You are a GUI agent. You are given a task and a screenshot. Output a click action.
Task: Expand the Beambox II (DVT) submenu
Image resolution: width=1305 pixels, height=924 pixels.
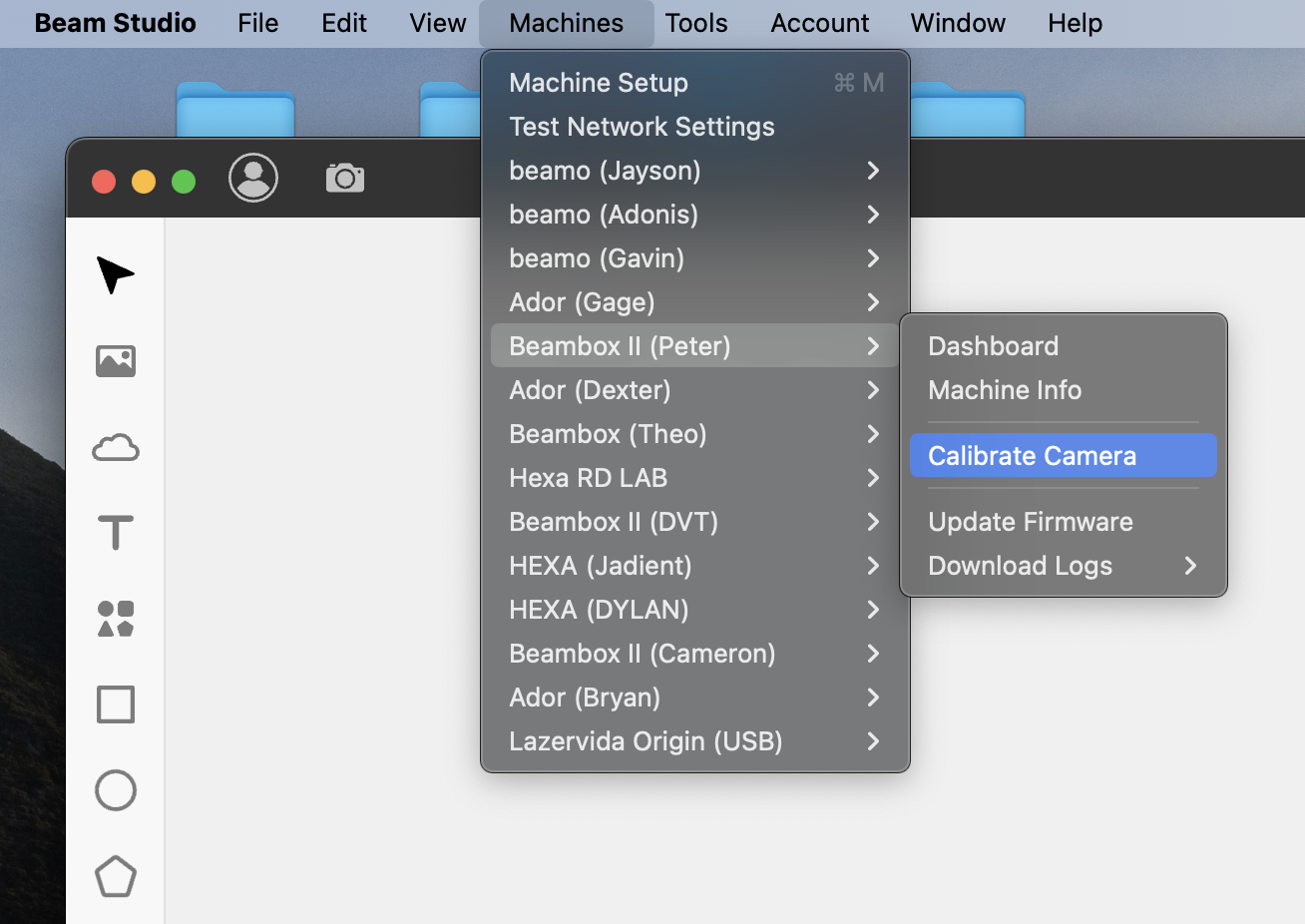[695, 522]
